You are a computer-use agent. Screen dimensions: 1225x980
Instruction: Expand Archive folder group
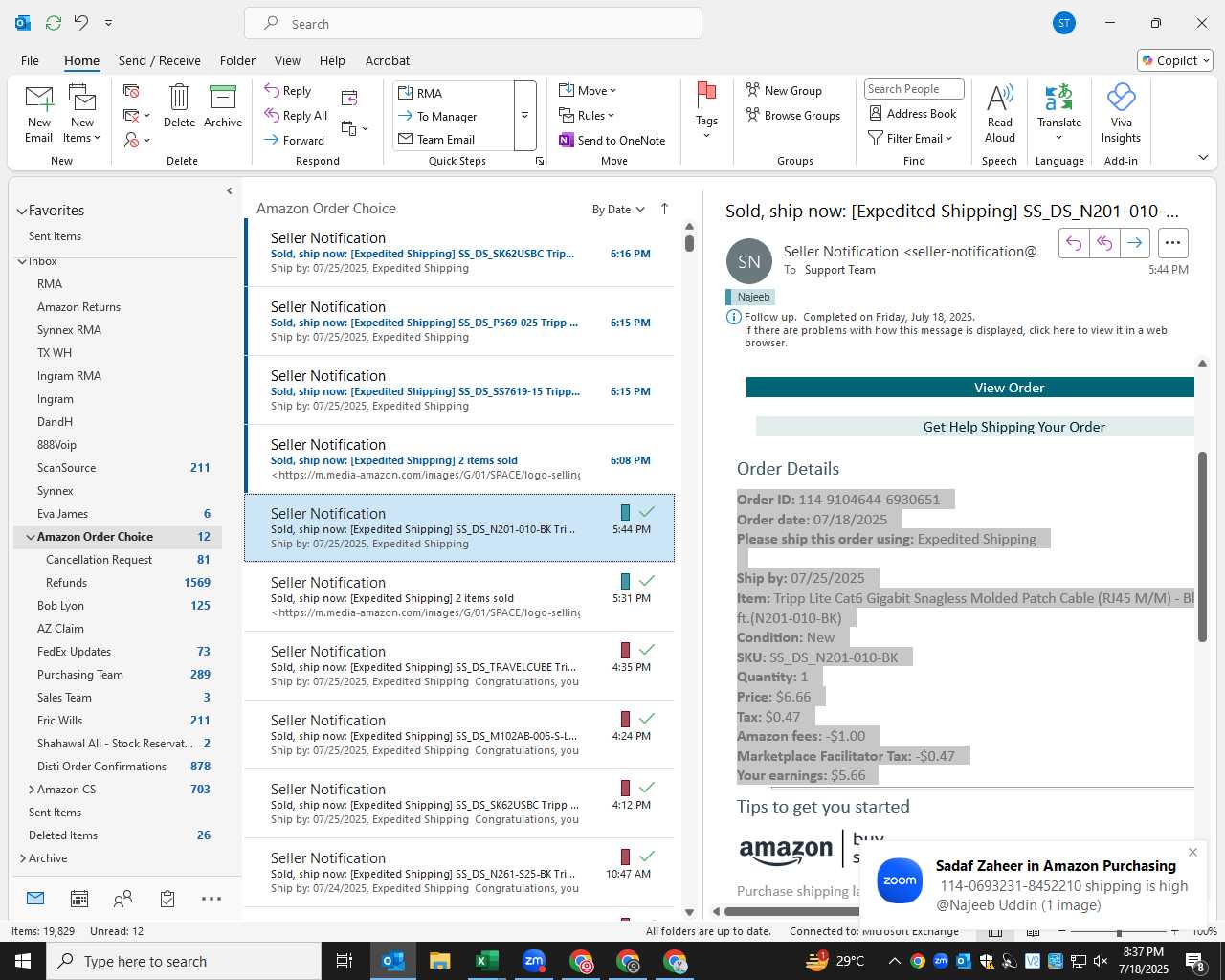point(23,858)
